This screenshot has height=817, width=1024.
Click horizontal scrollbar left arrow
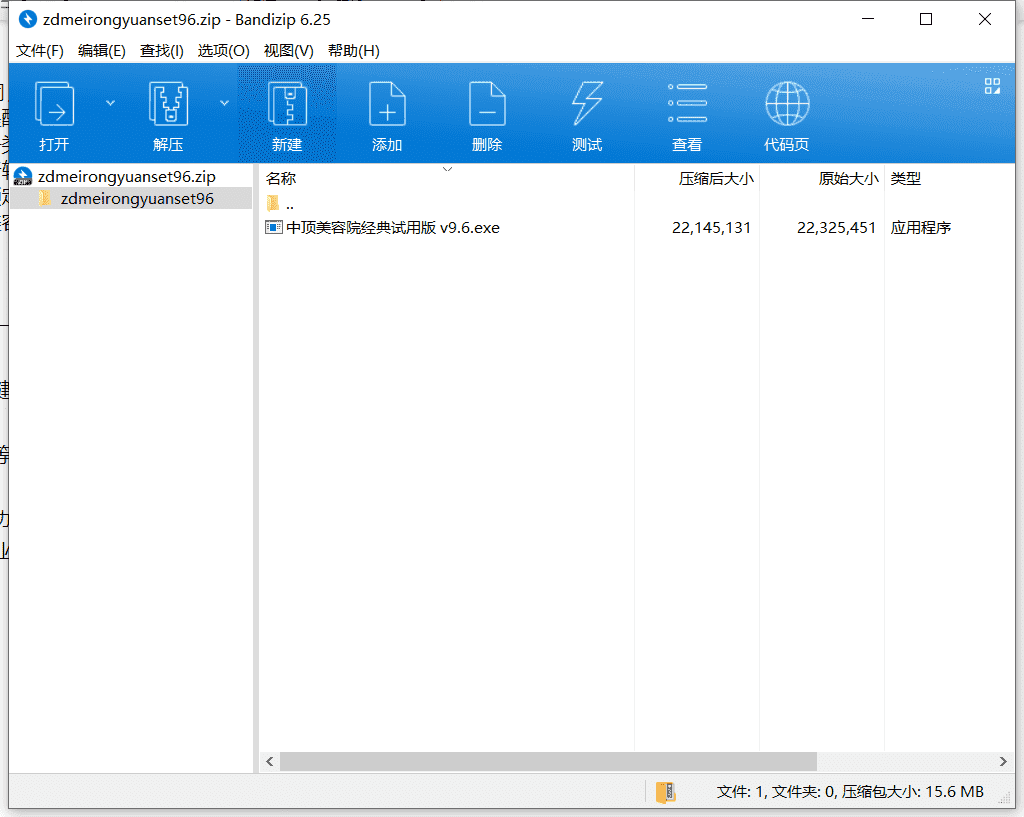(270, 761)
